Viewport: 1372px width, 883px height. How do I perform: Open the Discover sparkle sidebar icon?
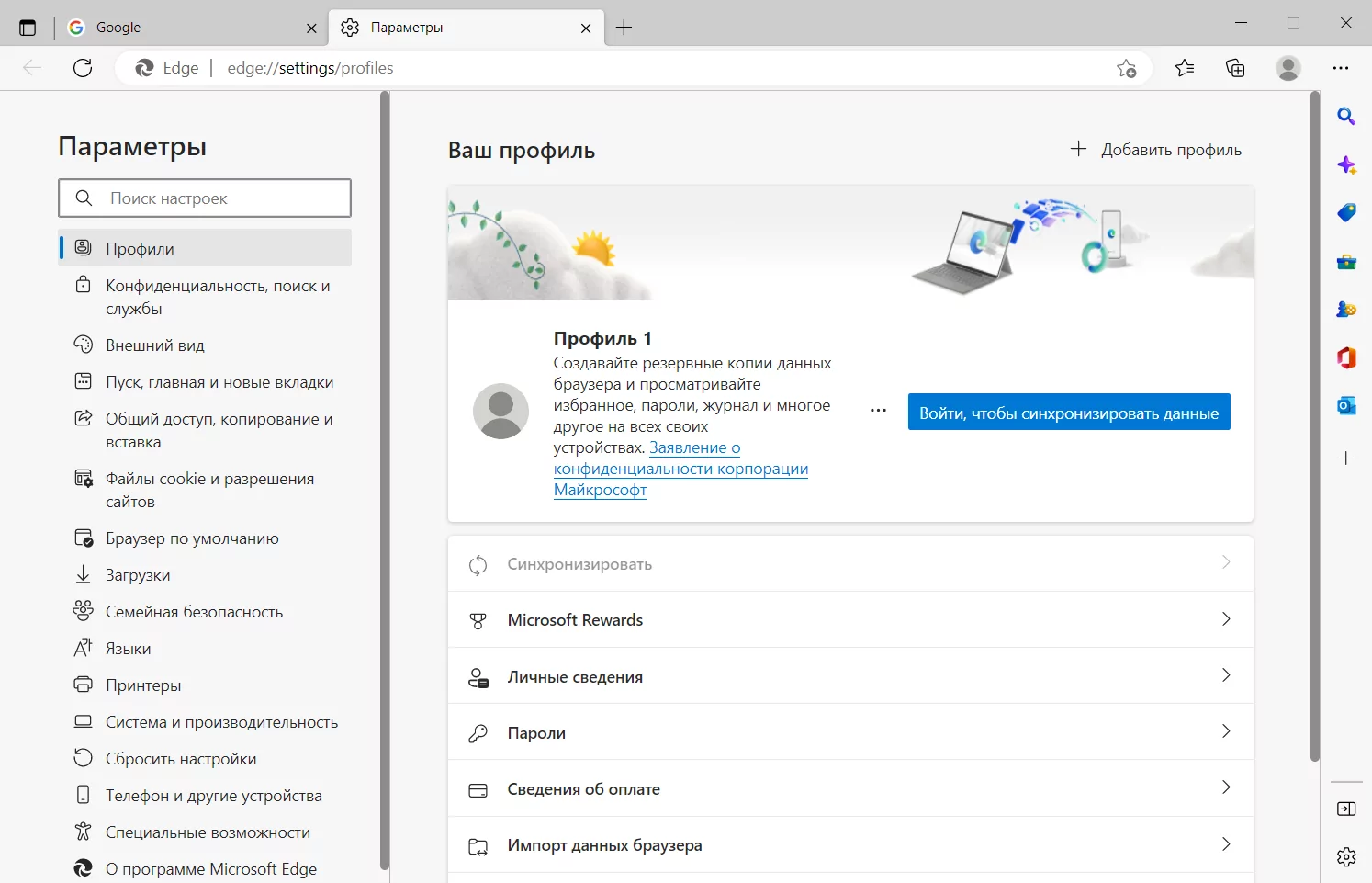pyautogui.click(x=1346, y=164)
